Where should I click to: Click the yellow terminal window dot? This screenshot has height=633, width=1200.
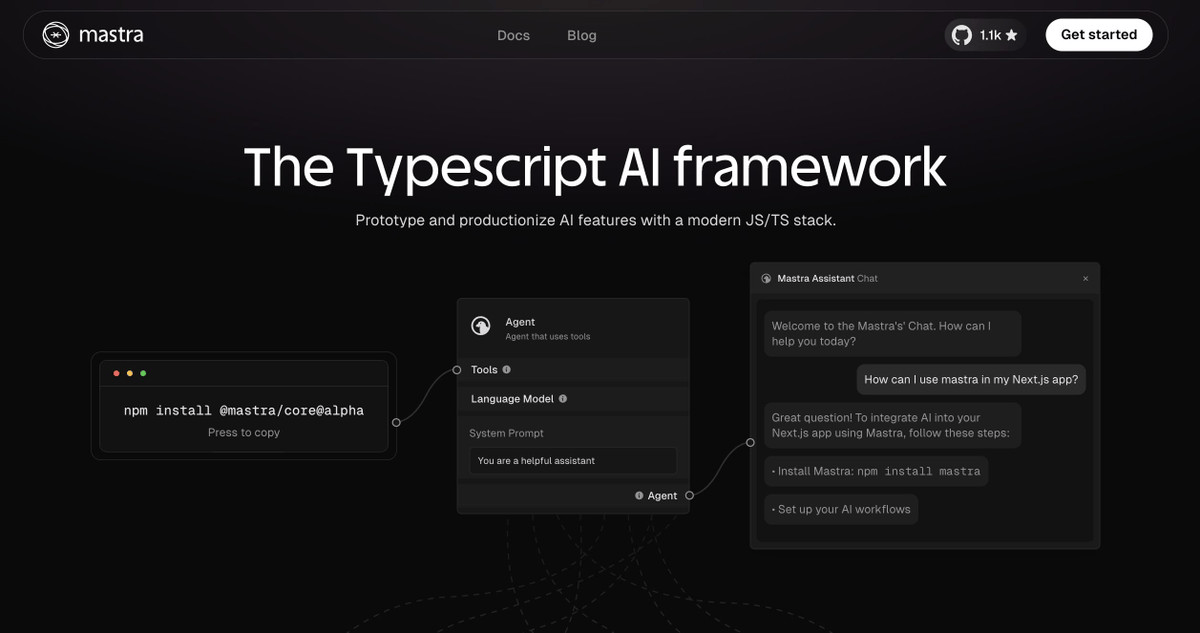[130, 373]
